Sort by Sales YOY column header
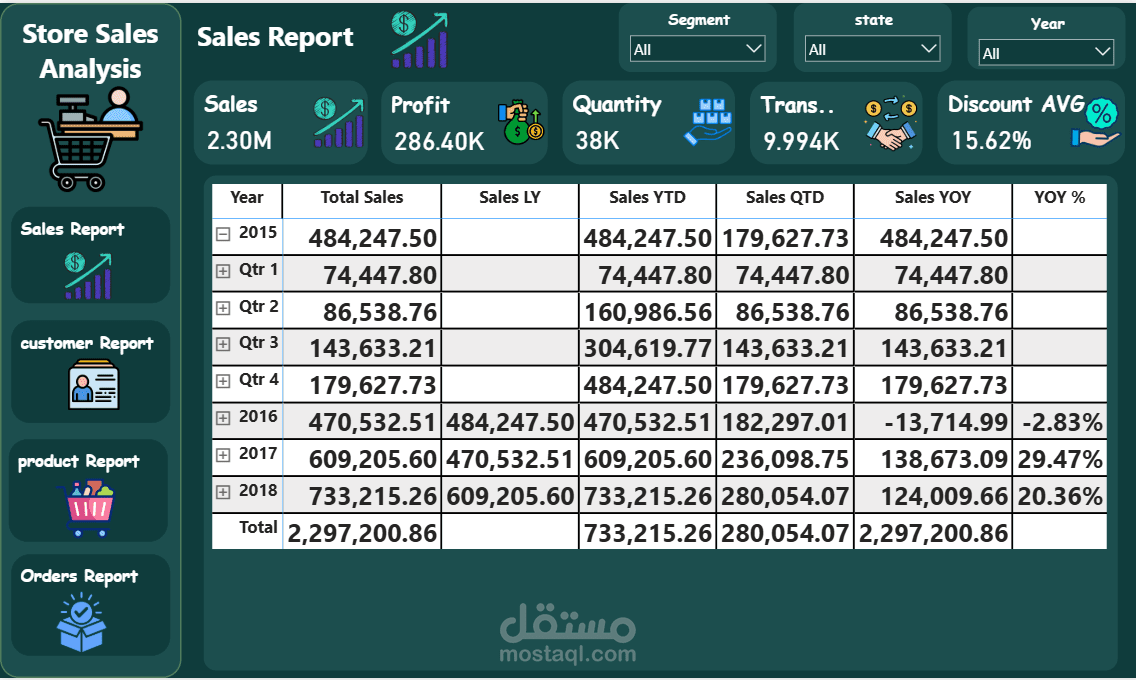Viewport: 1136px width, 680px height. coord(932,197)
